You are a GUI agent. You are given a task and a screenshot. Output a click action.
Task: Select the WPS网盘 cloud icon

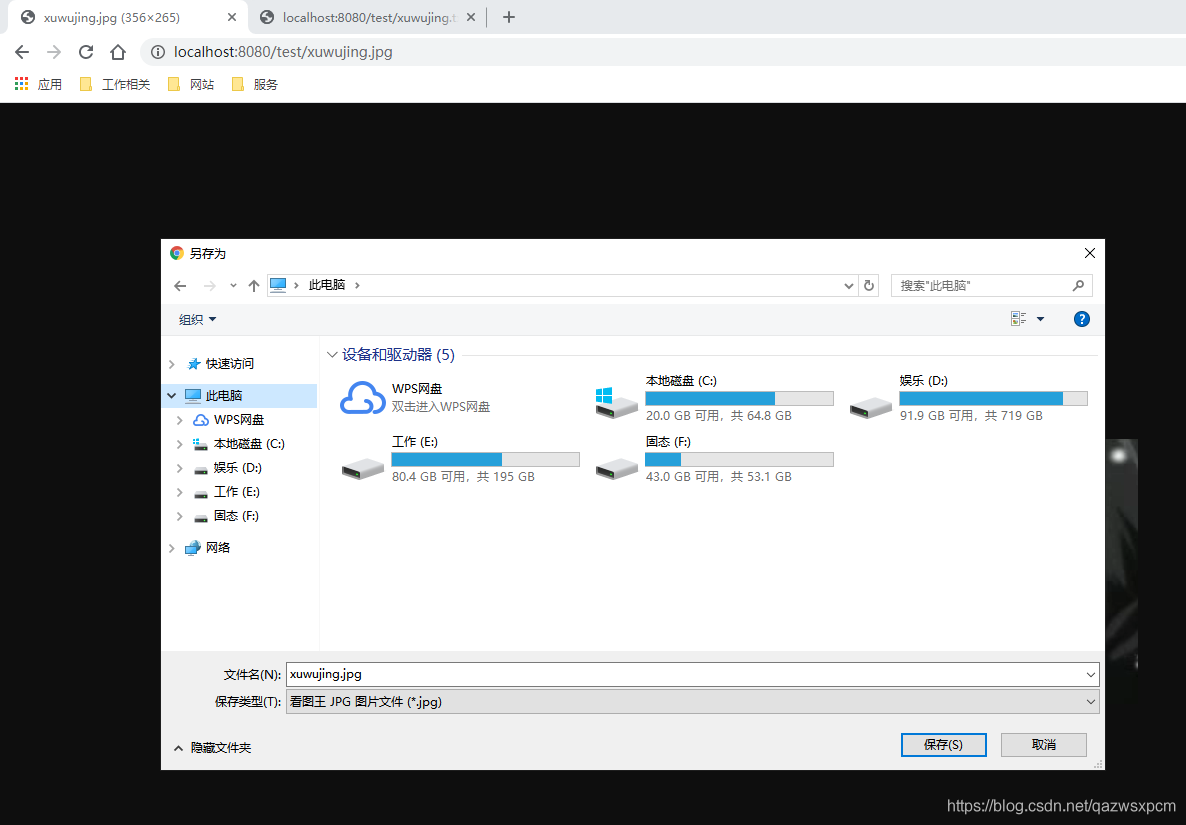point(362,397)
